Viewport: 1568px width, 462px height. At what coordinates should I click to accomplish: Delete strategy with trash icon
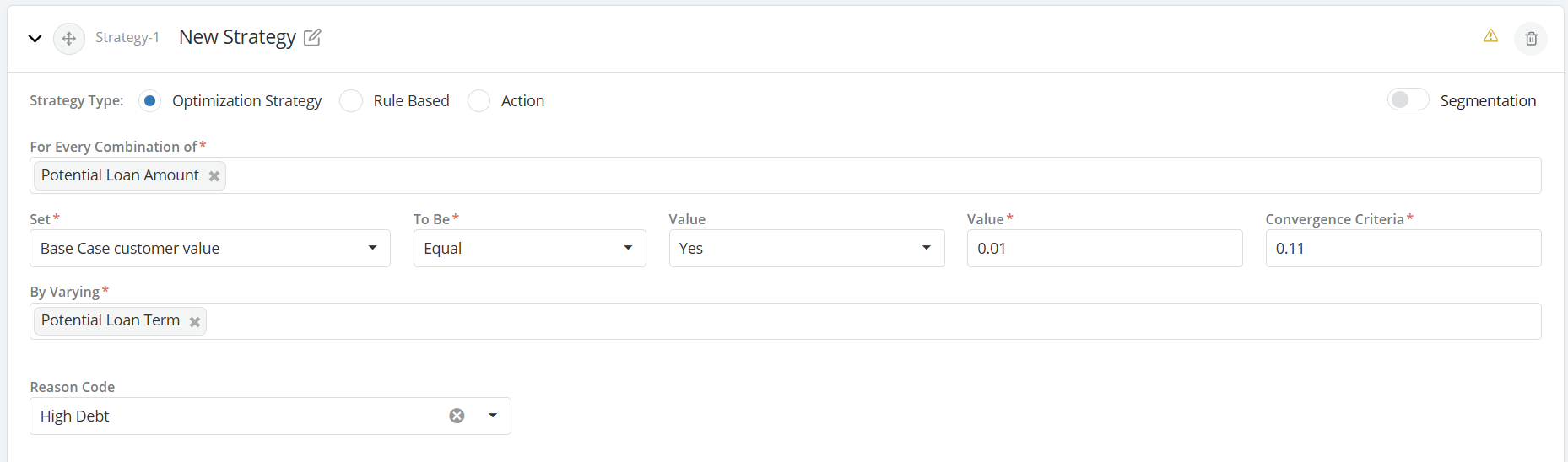1531,39
